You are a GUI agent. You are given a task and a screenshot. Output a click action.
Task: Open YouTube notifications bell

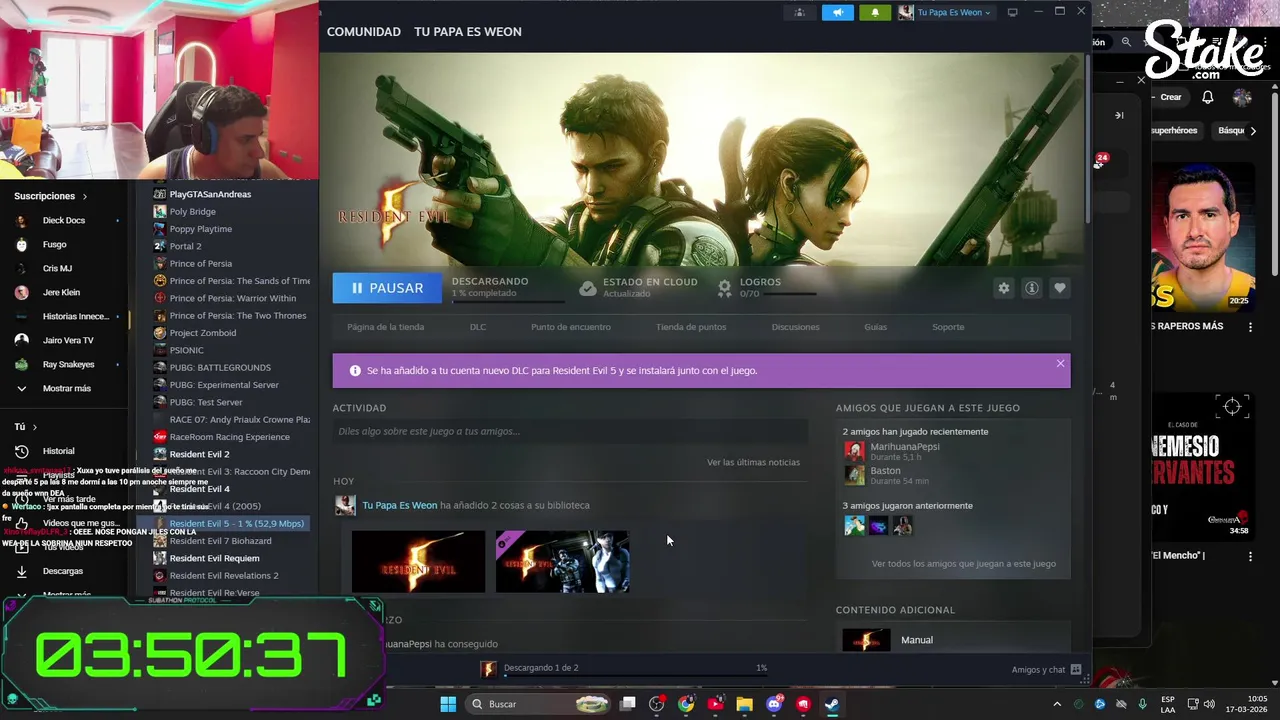(1208, 97)
